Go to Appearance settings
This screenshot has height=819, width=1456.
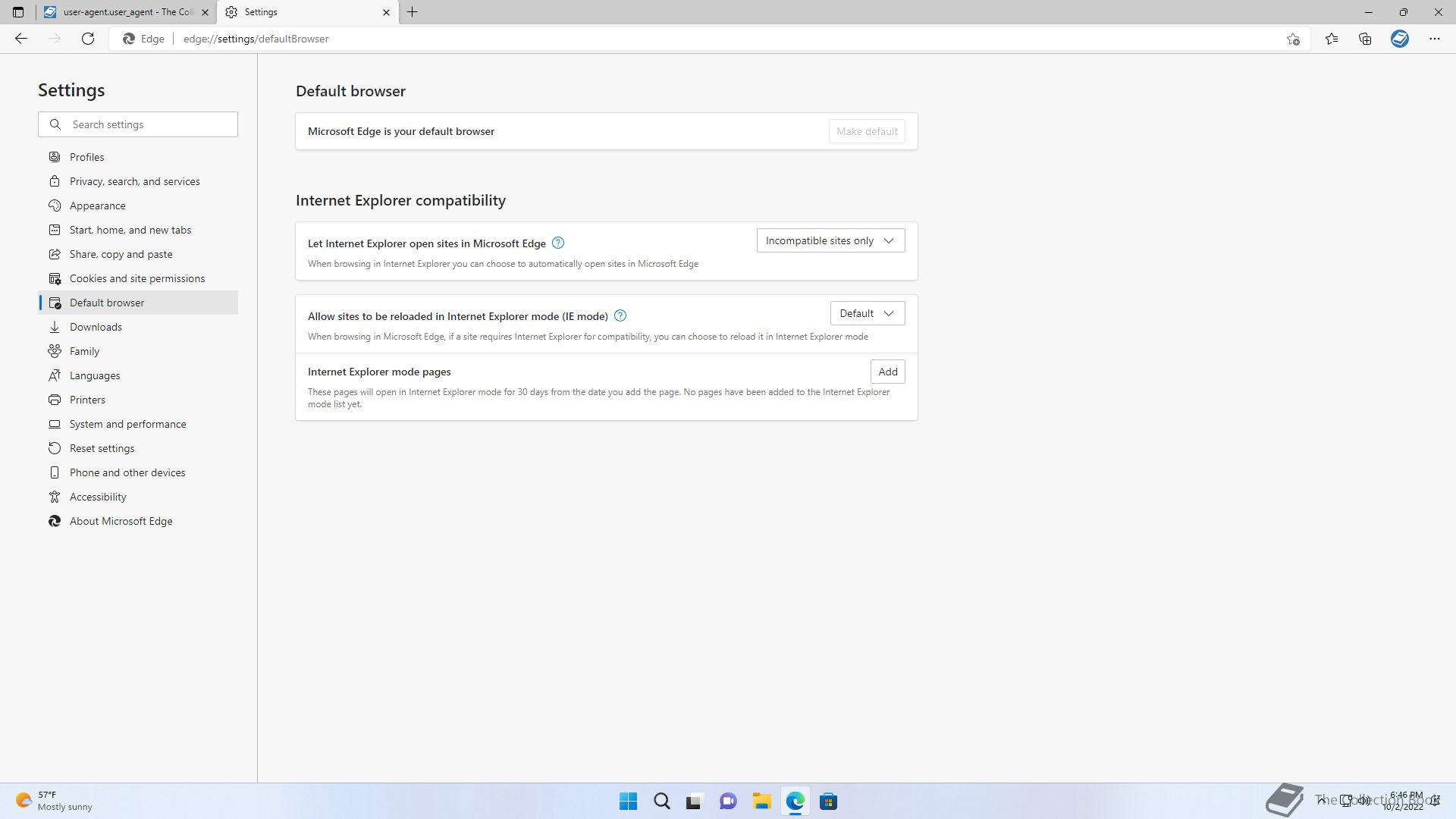pos(138,206)
